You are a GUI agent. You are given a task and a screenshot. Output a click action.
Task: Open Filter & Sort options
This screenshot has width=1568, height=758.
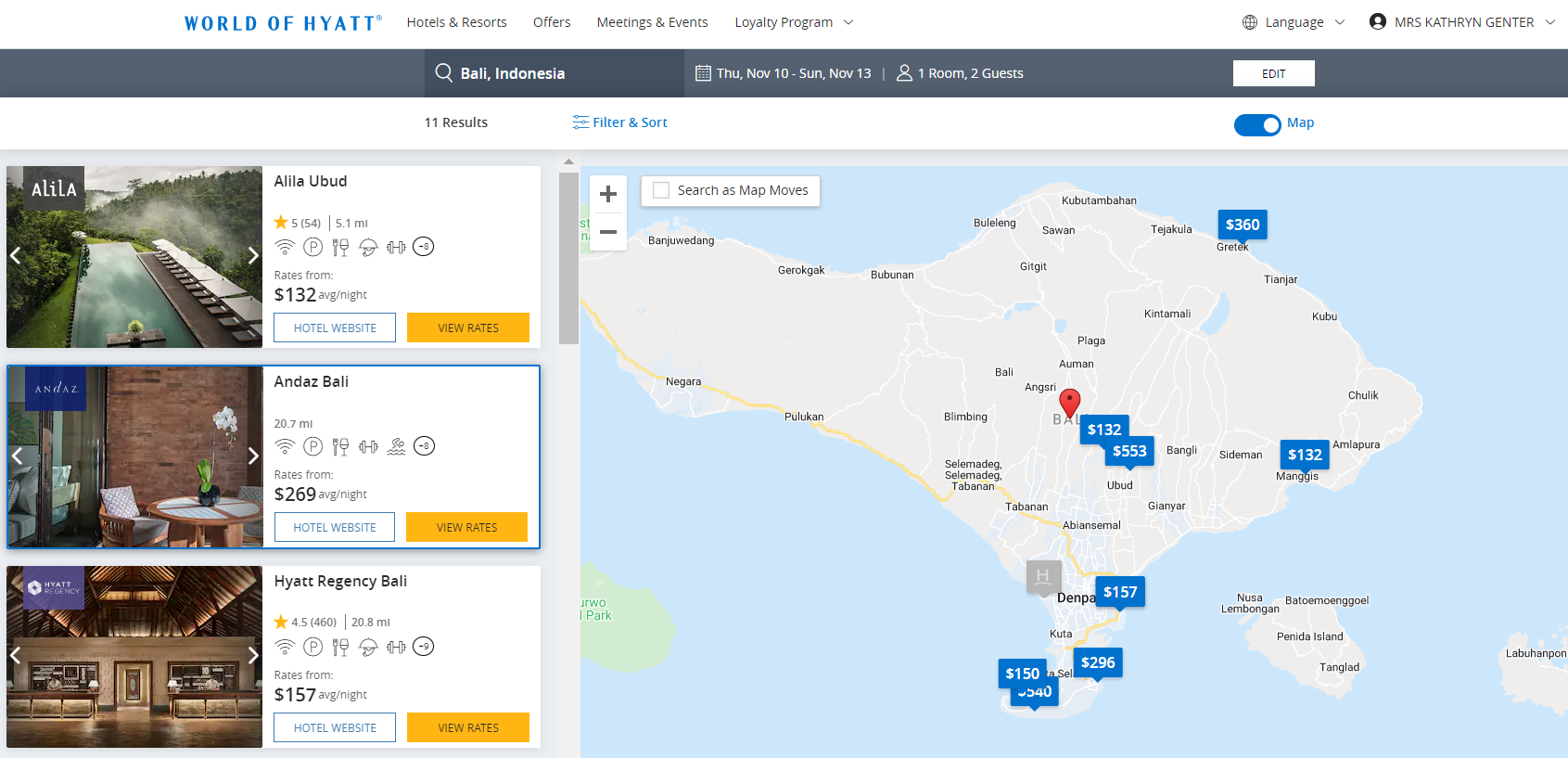point(619,122)
